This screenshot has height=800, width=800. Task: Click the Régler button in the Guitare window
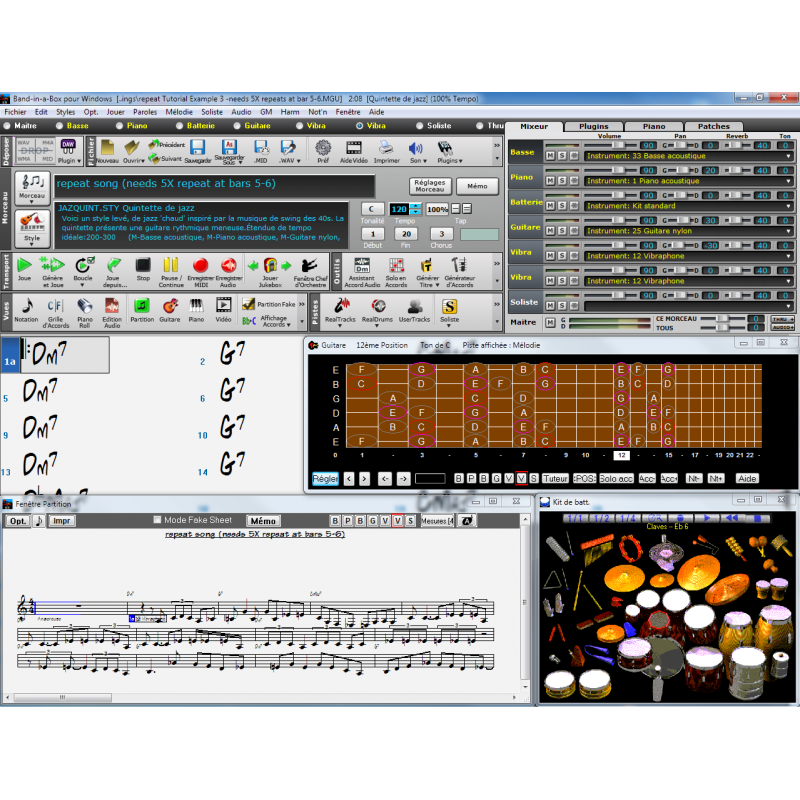click(x=325, y=479)
